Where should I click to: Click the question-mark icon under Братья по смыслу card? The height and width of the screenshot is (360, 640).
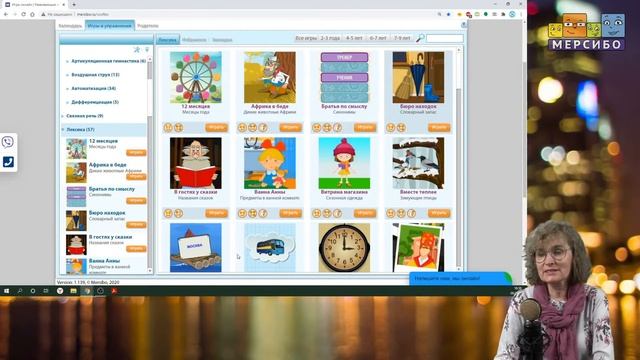pyautogui.click(x=338, y=127)
